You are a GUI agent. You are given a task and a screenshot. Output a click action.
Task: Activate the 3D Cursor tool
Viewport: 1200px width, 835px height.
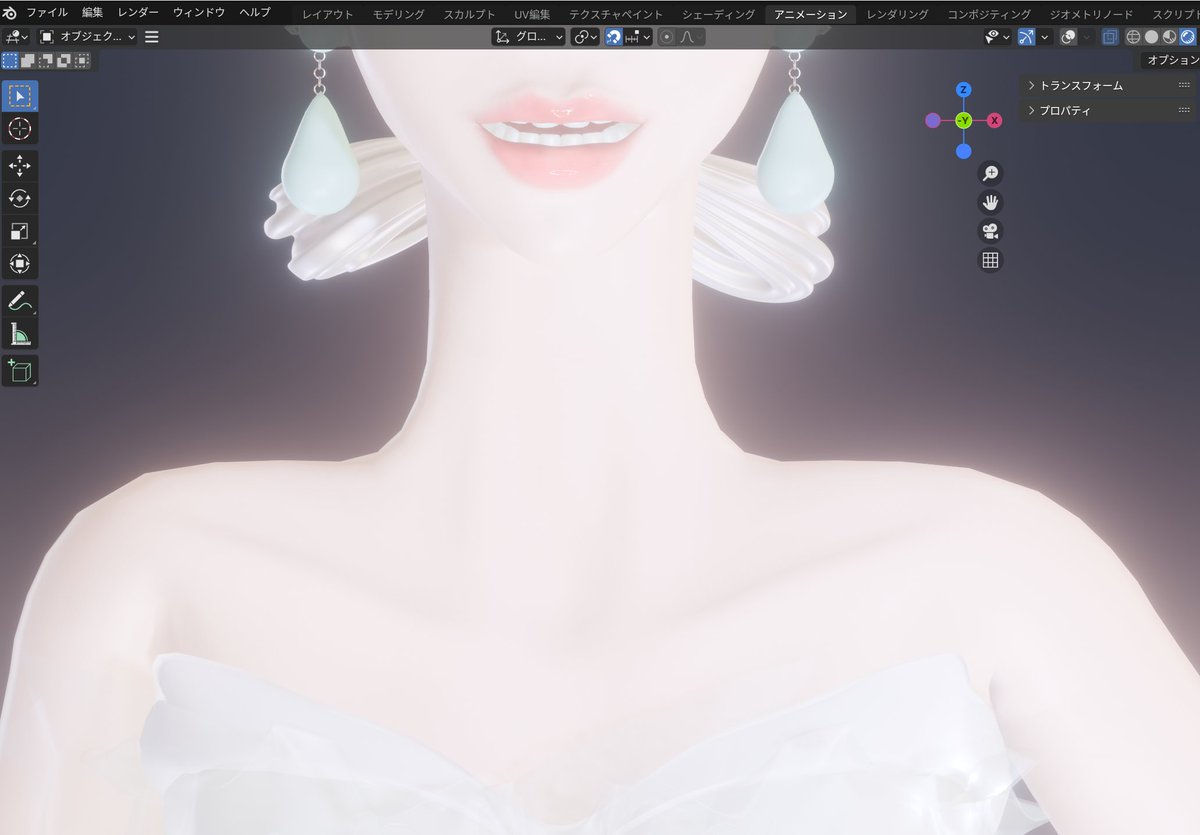click(x=20, y=129)
